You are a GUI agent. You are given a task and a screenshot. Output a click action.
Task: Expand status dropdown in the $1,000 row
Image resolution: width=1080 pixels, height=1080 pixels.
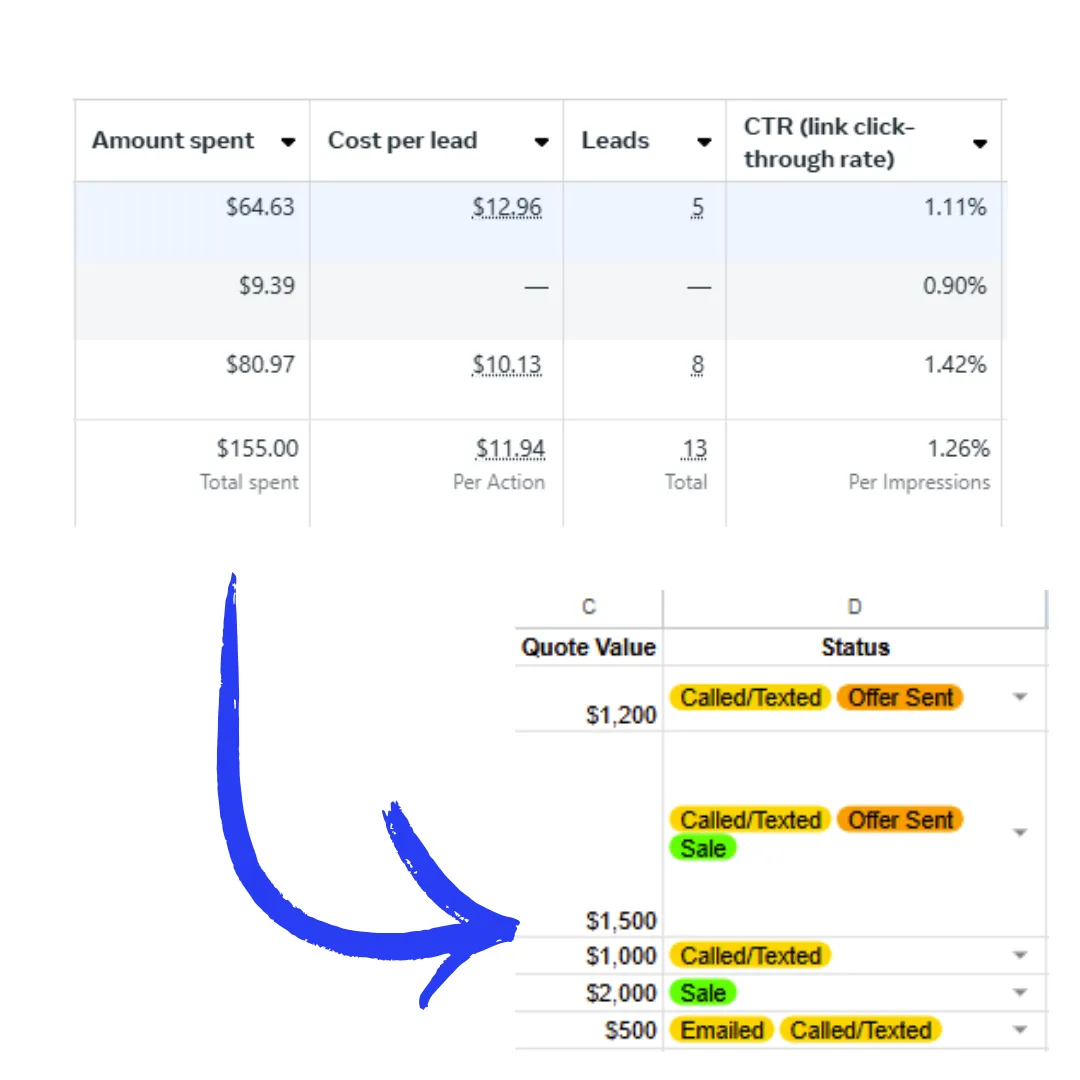coord(1020,955)
